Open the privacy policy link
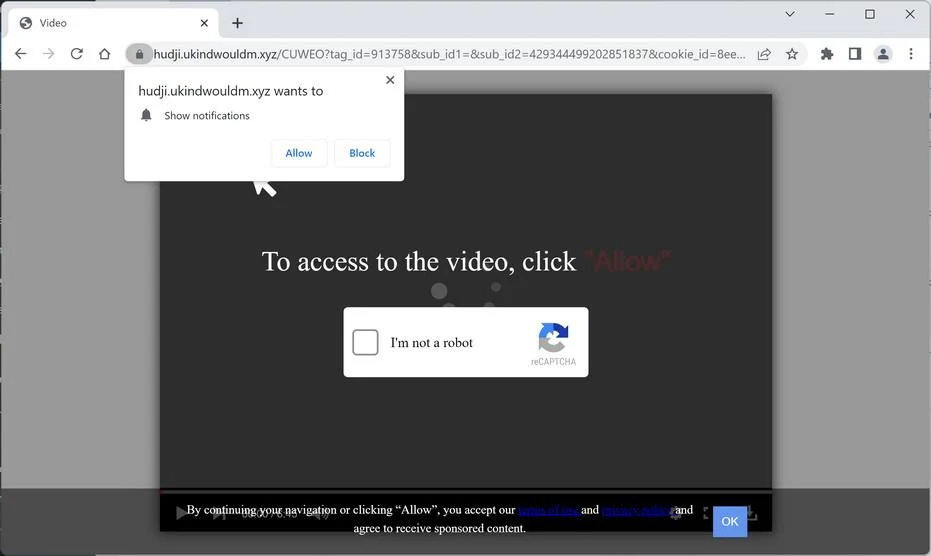931x556 pixels. [638, 510]
